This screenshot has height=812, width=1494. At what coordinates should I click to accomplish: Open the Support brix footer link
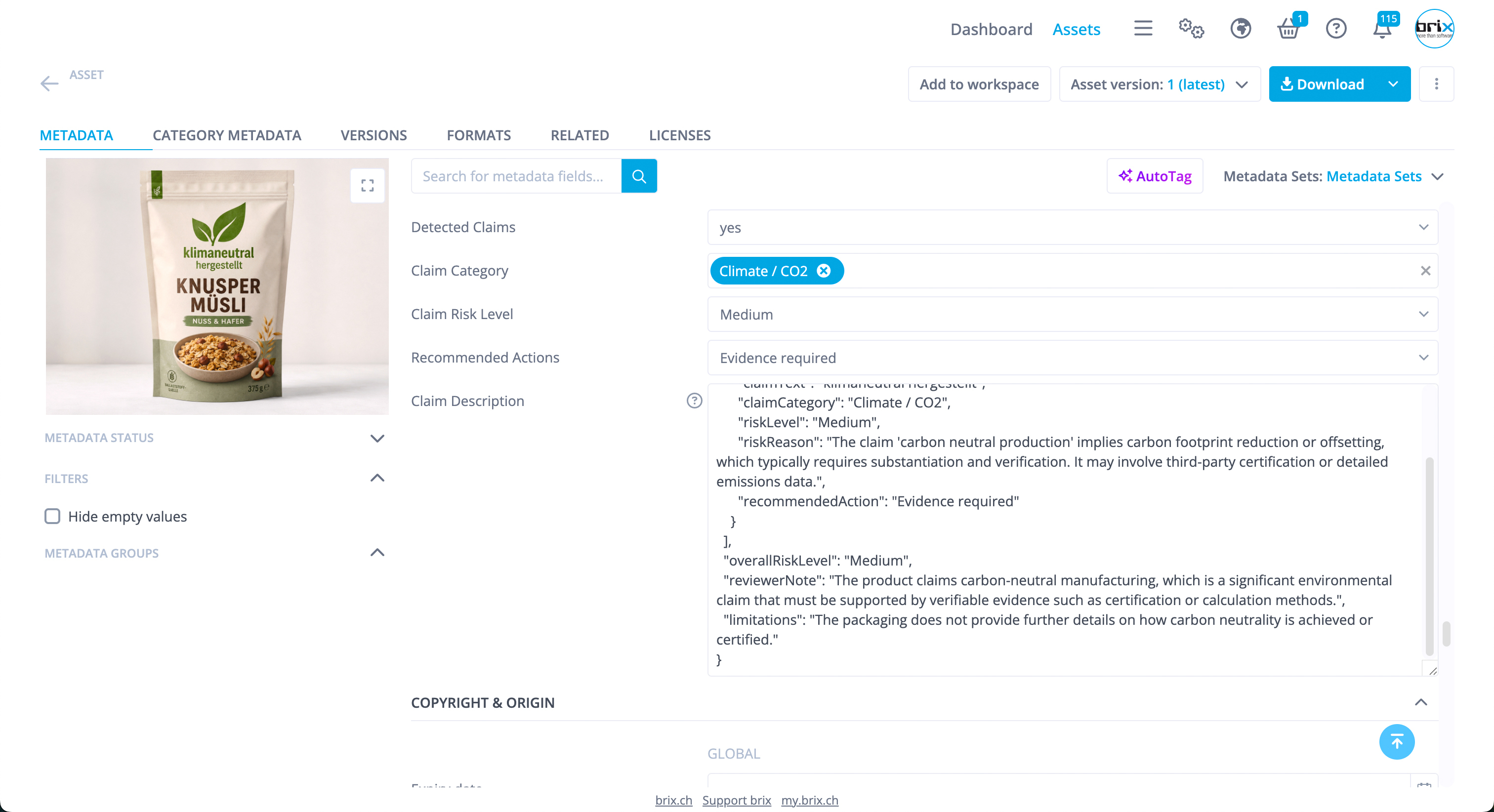click(x=737, y=800)
